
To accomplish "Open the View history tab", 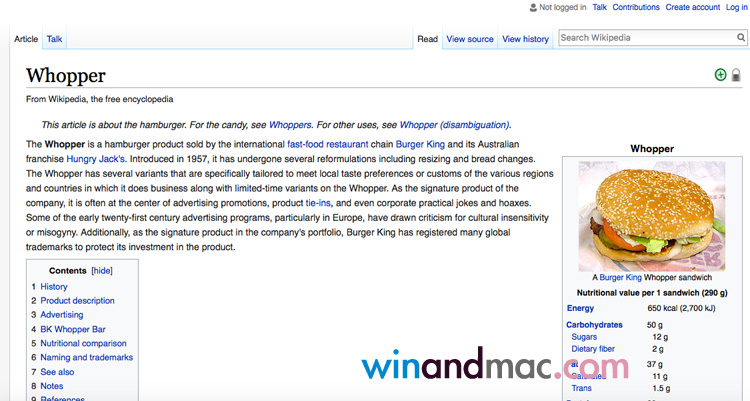I will point(525,39).
